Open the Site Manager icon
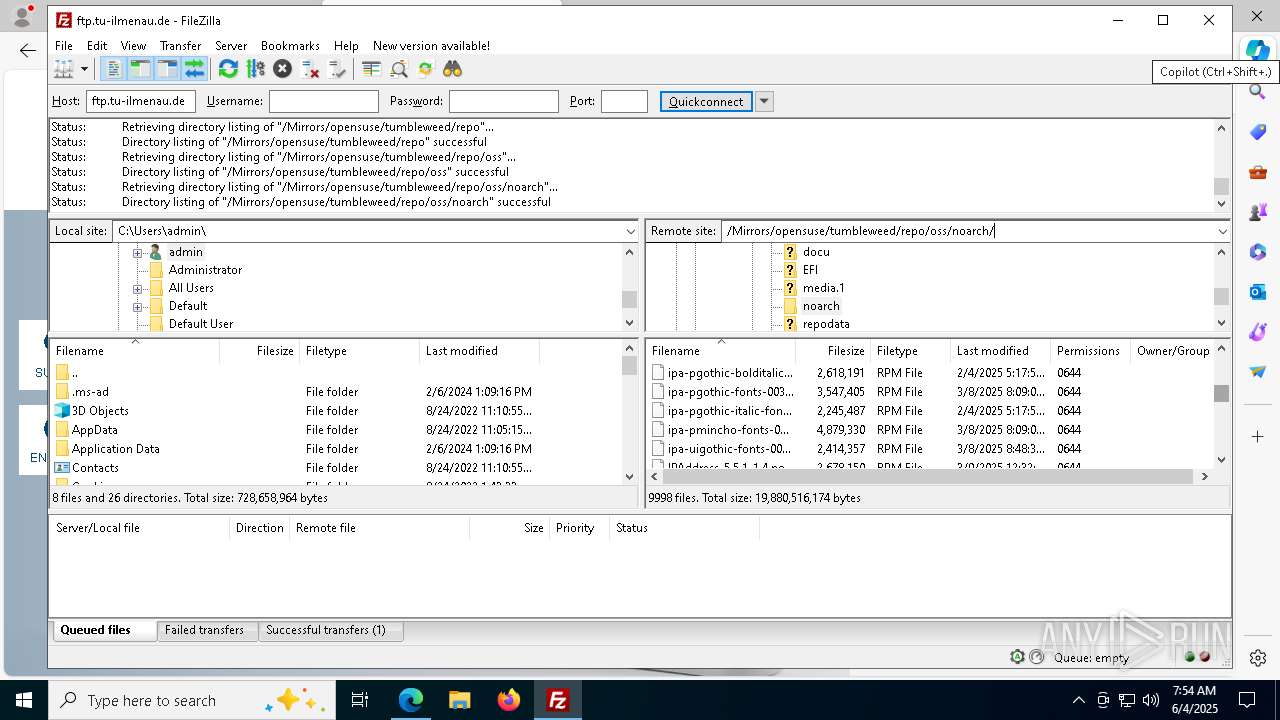The width and height of the screenshot is (1280, 720). 63,69
